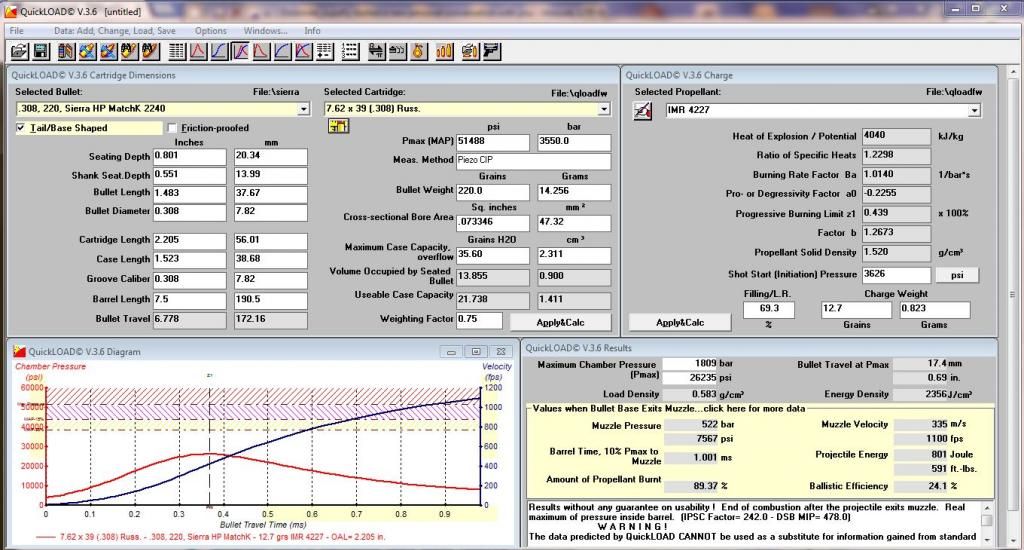The image size is (1024, 550).
Task: Click the Charge Weight grams field
Action: (x=935, y=309)
